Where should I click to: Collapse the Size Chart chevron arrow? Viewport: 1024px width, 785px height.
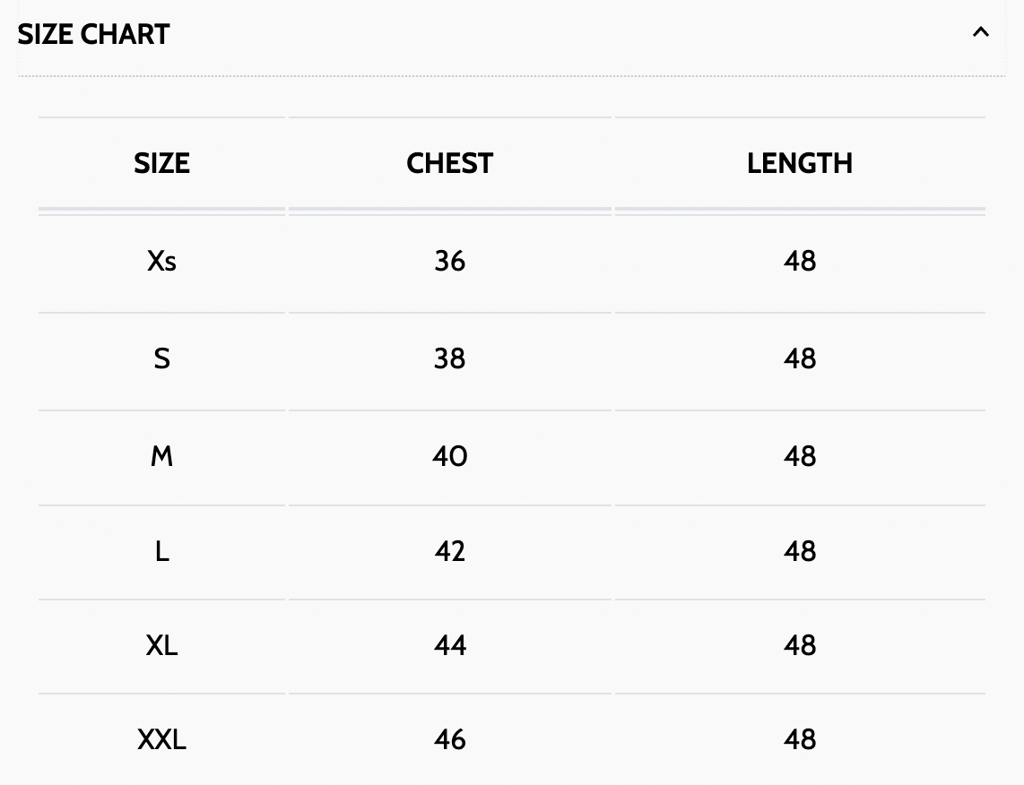click(980, 33)
